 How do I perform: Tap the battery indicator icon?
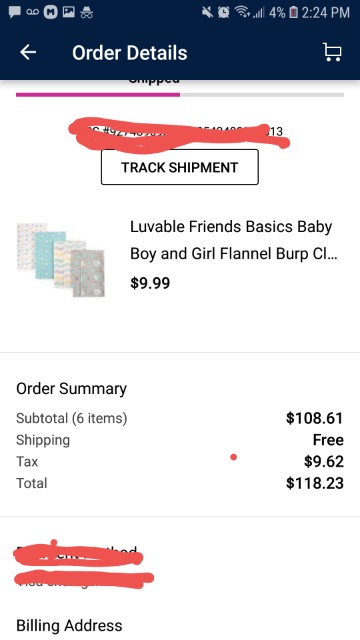(293, 13)
